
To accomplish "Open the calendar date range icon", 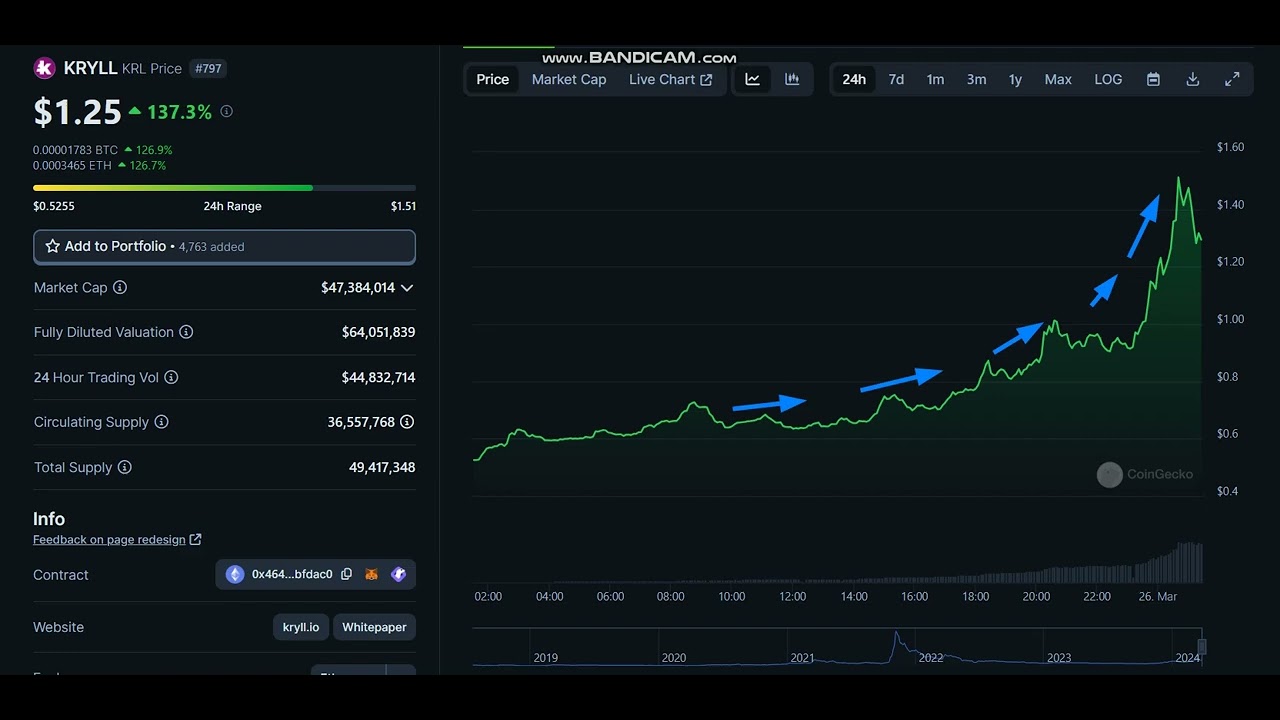I will [x=1153, y=79].
